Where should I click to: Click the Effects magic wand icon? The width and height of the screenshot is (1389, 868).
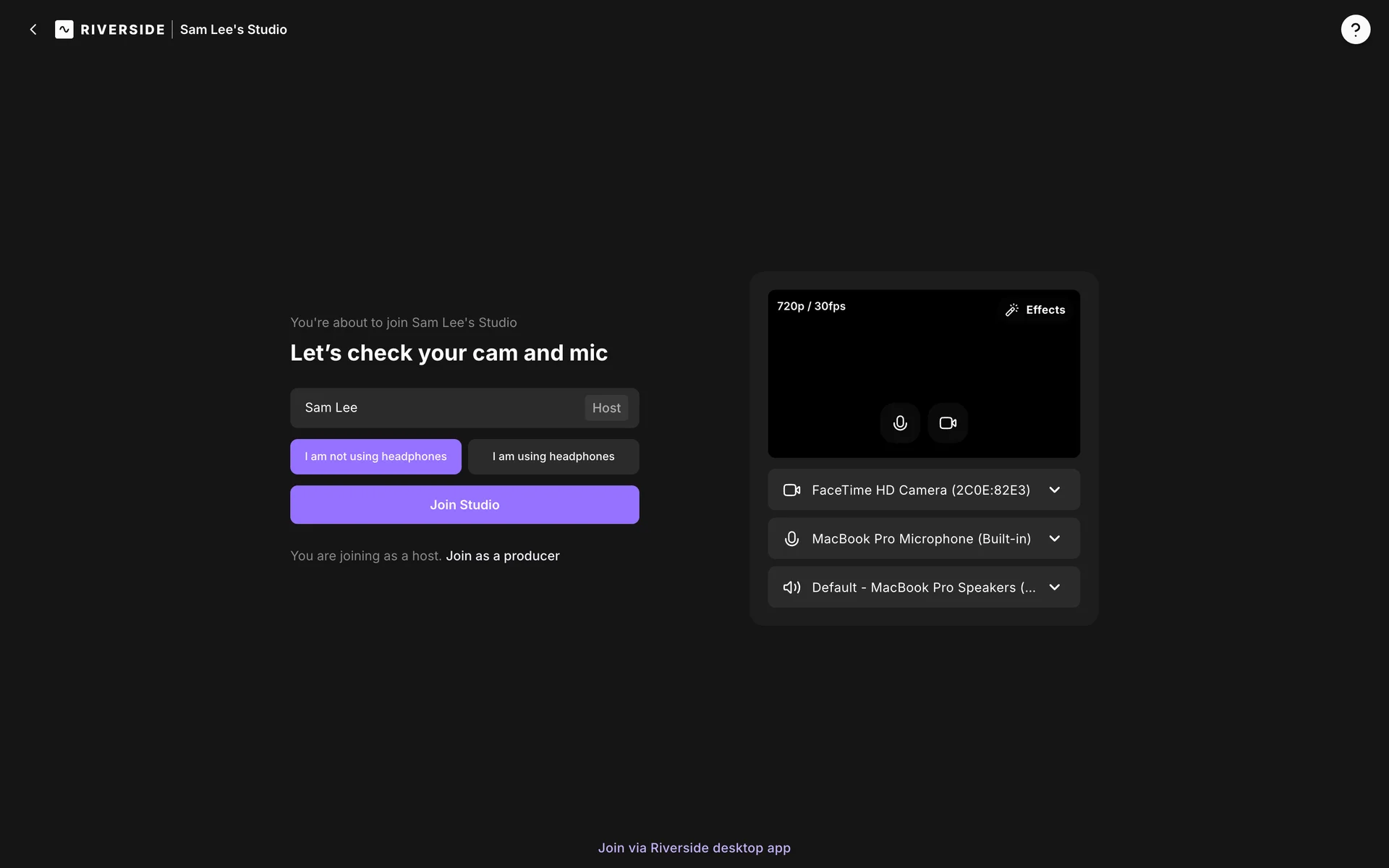pyautogui.click(x=1011, y=310)
